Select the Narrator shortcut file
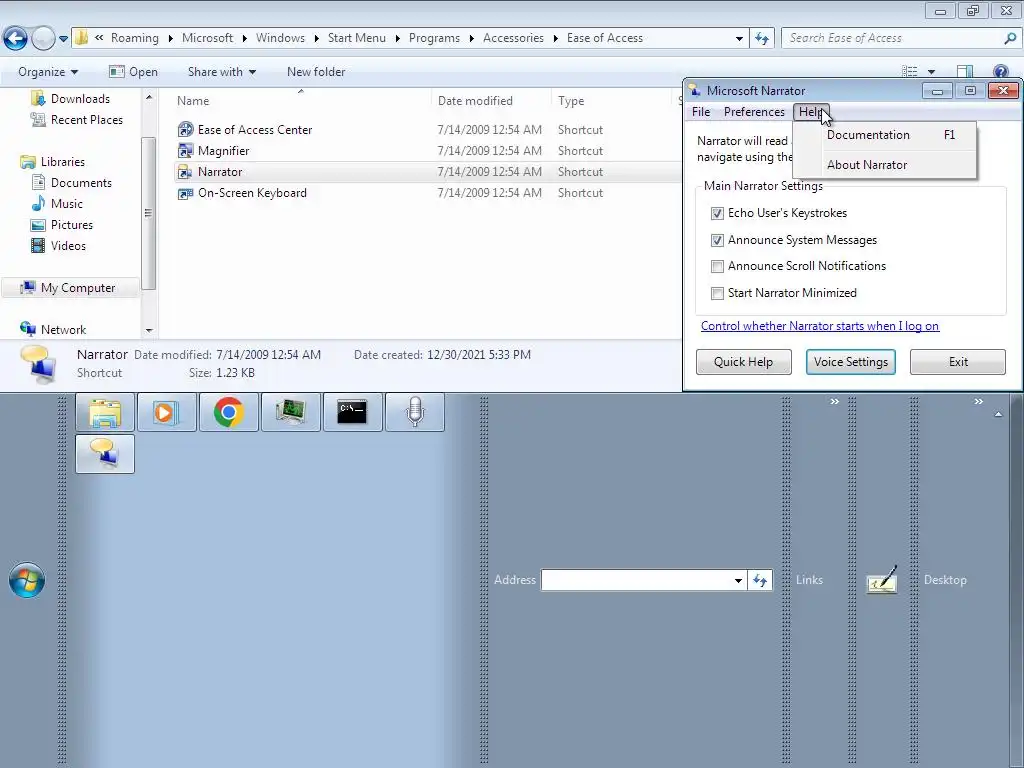Screen dimensions: 1024x768 coord(219,172)
